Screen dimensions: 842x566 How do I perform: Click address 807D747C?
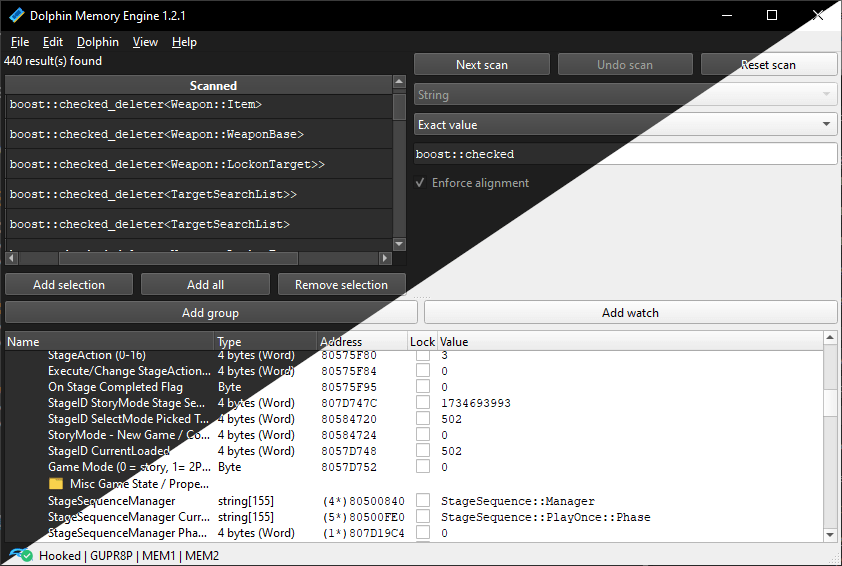349,403
